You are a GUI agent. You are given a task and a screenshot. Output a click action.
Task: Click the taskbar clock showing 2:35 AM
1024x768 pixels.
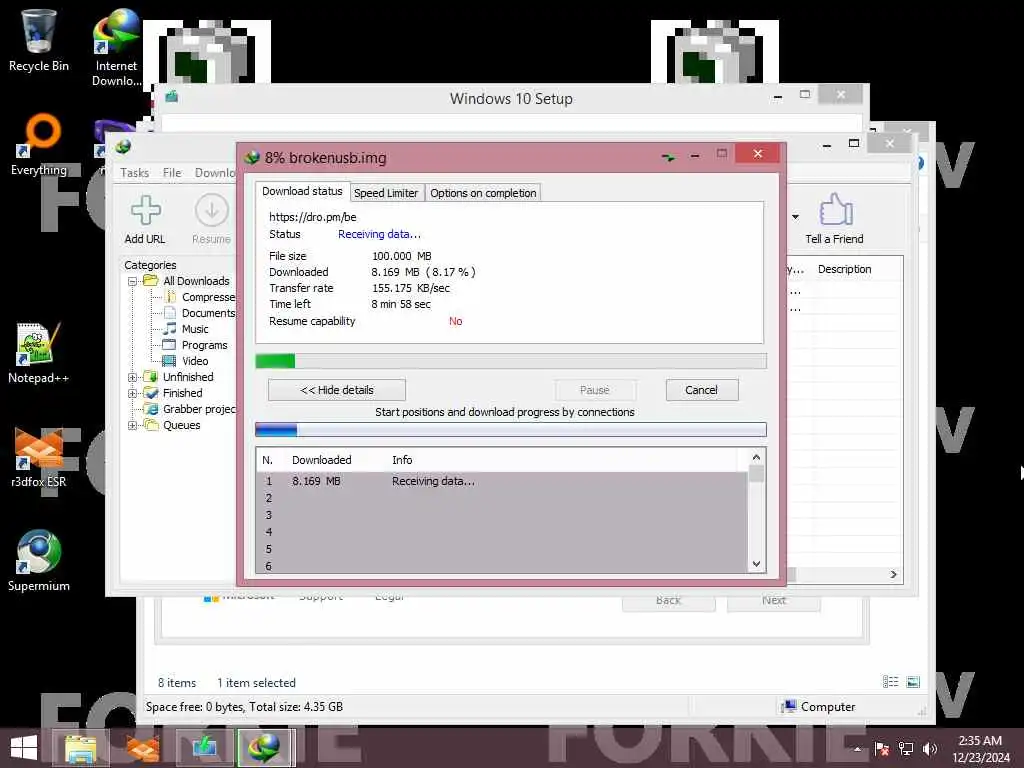point(980,749)
